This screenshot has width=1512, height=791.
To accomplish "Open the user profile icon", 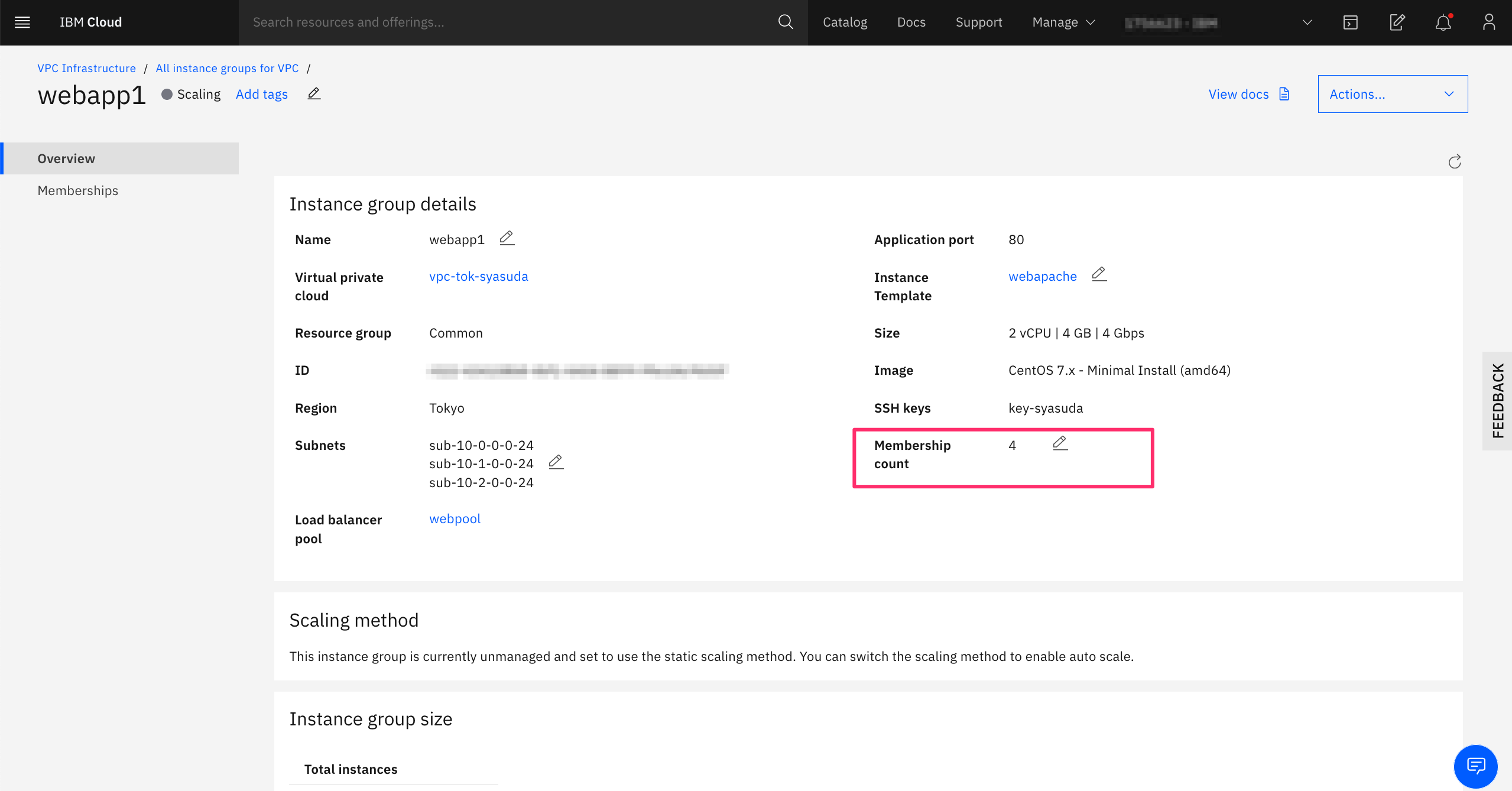I will [1489, 22].
